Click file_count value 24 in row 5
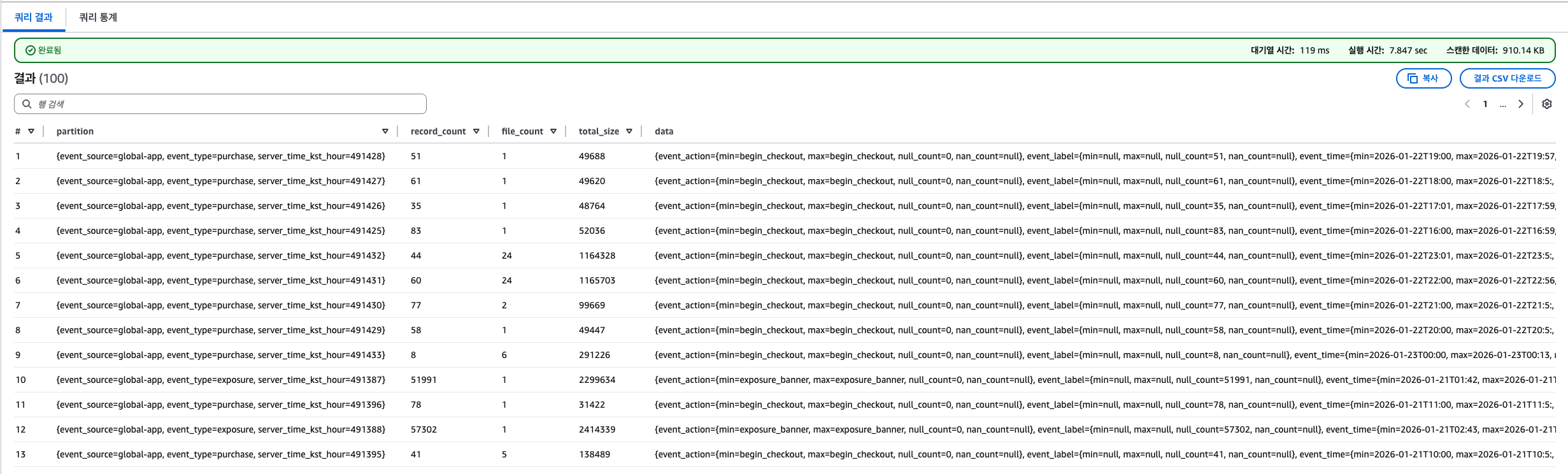This screenshot has width=1568, height=474. click(x=507, y=255)
